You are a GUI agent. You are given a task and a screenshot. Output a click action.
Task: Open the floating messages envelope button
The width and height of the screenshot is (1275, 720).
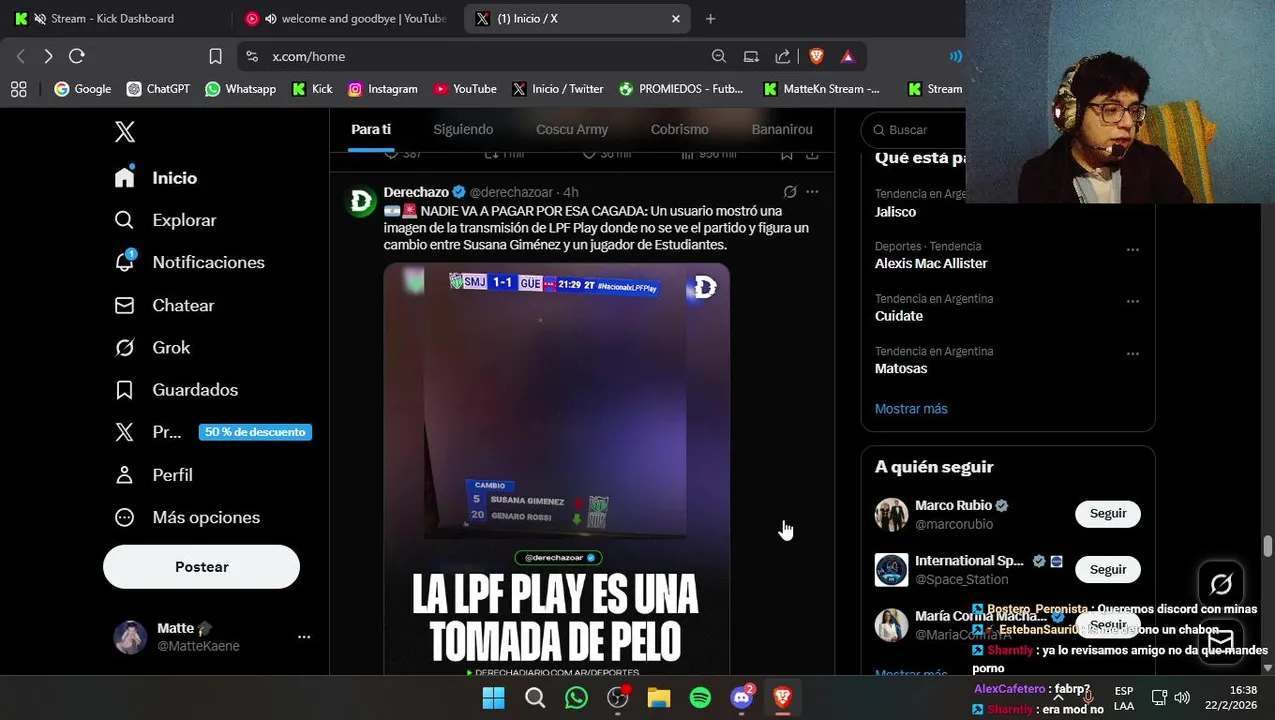[1221, 640]
